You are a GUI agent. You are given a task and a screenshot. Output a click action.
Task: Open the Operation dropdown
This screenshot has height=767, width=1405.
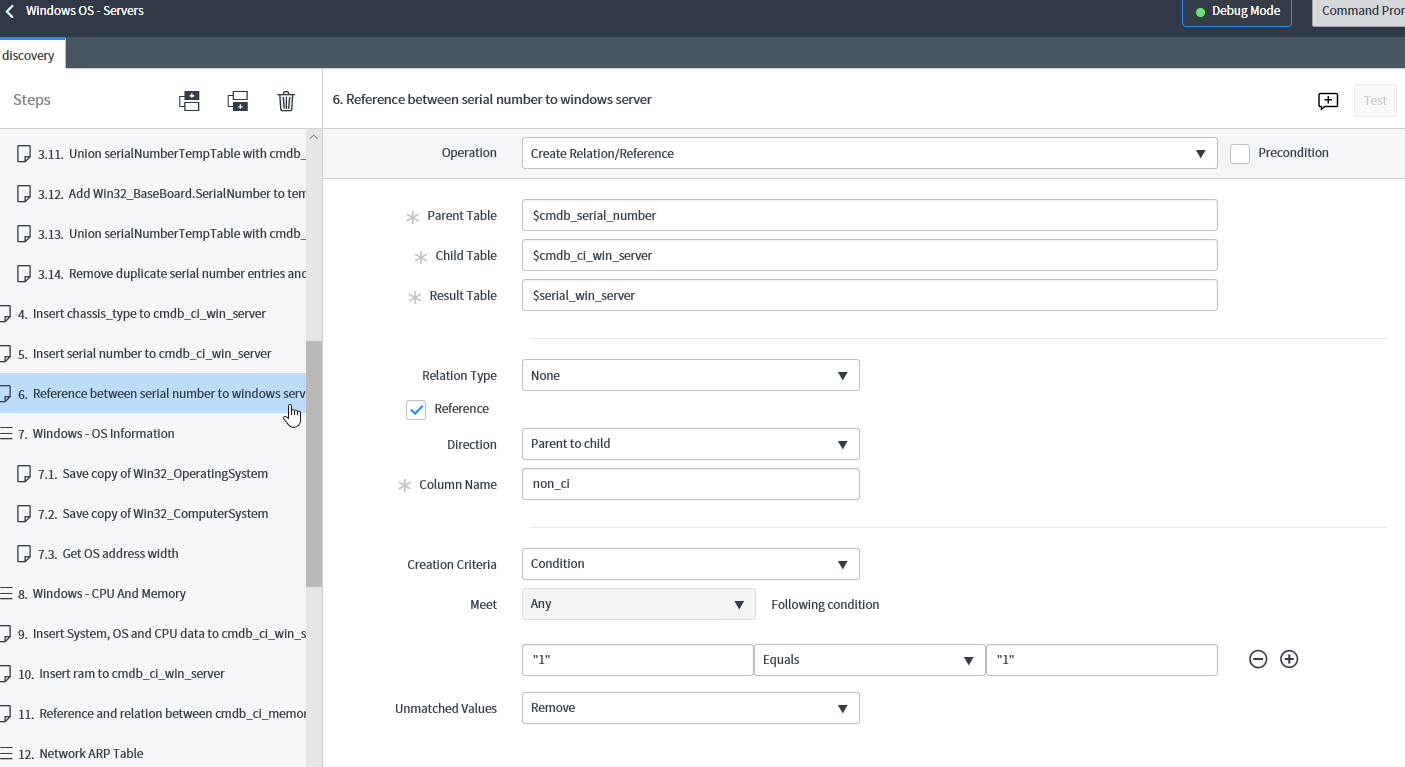(x=869, y=153)
